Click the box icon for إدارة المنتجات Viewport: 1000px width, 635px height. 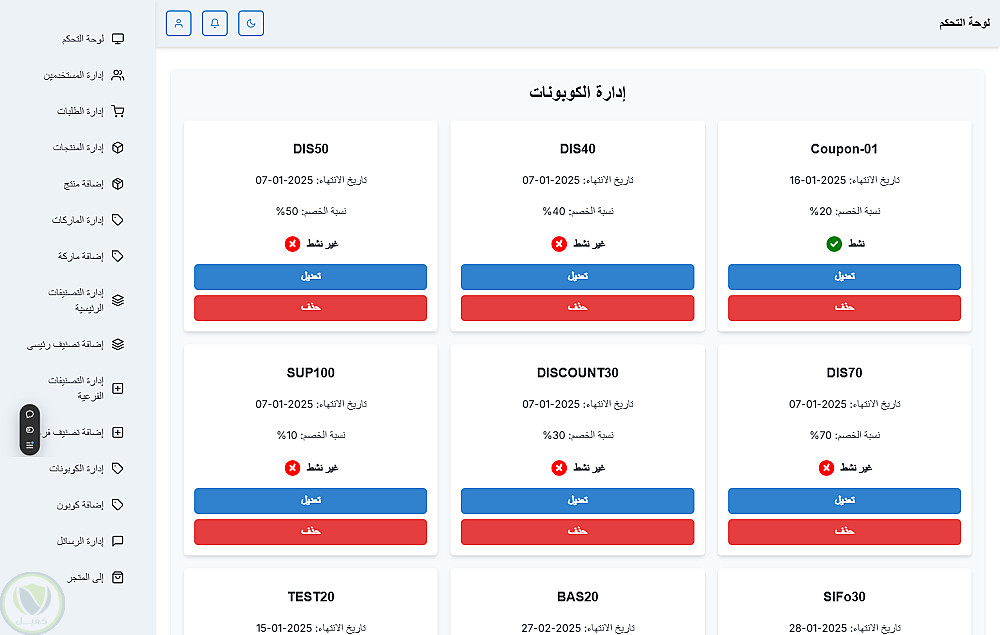pos(118,148)
